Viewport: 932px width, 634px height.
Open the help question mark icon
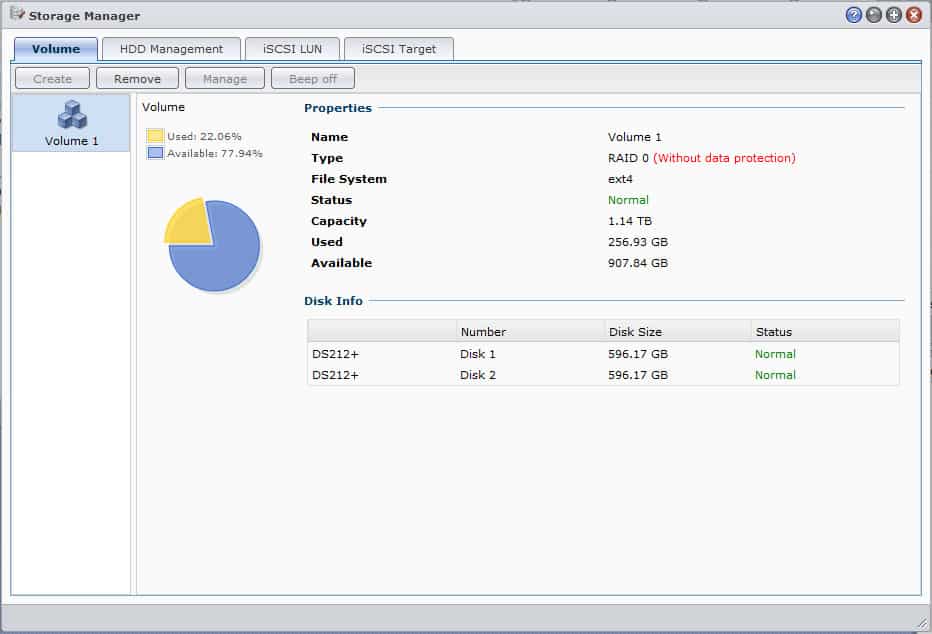pos(854,15)
